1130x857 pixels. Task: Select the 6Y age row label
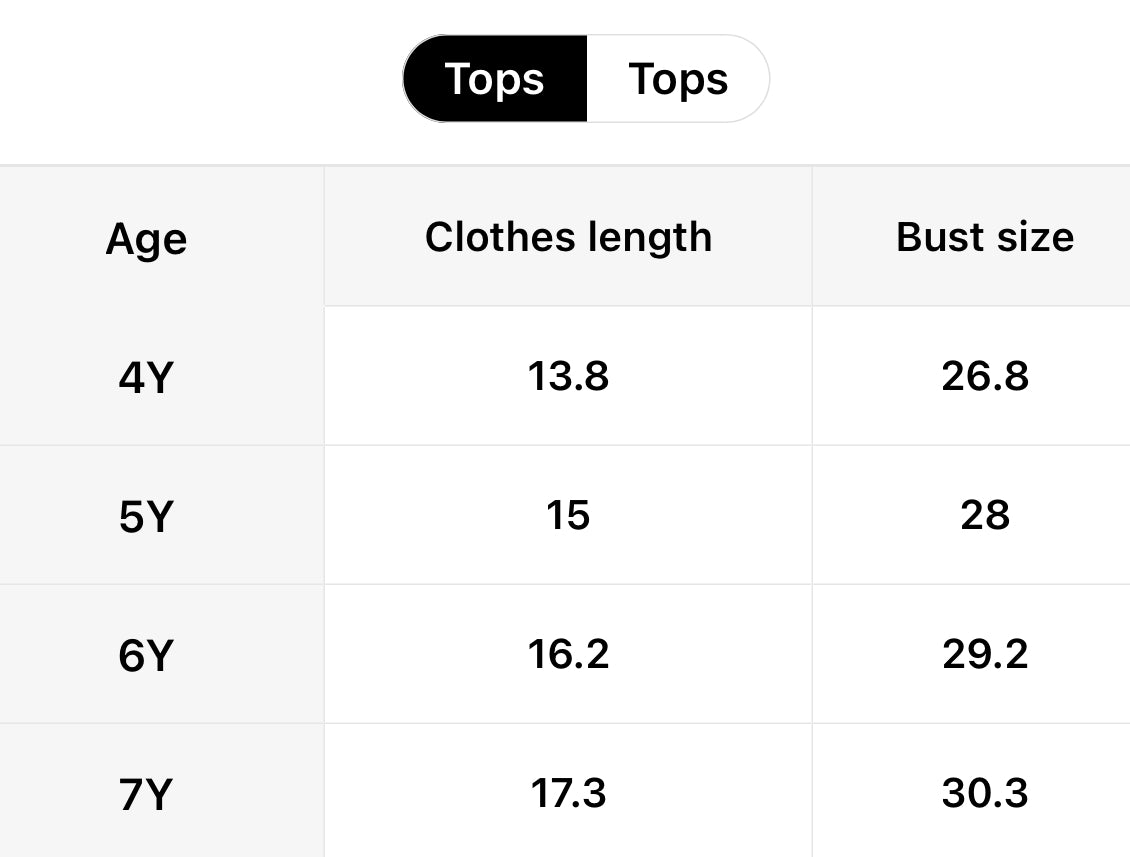[x=146, y=656]
